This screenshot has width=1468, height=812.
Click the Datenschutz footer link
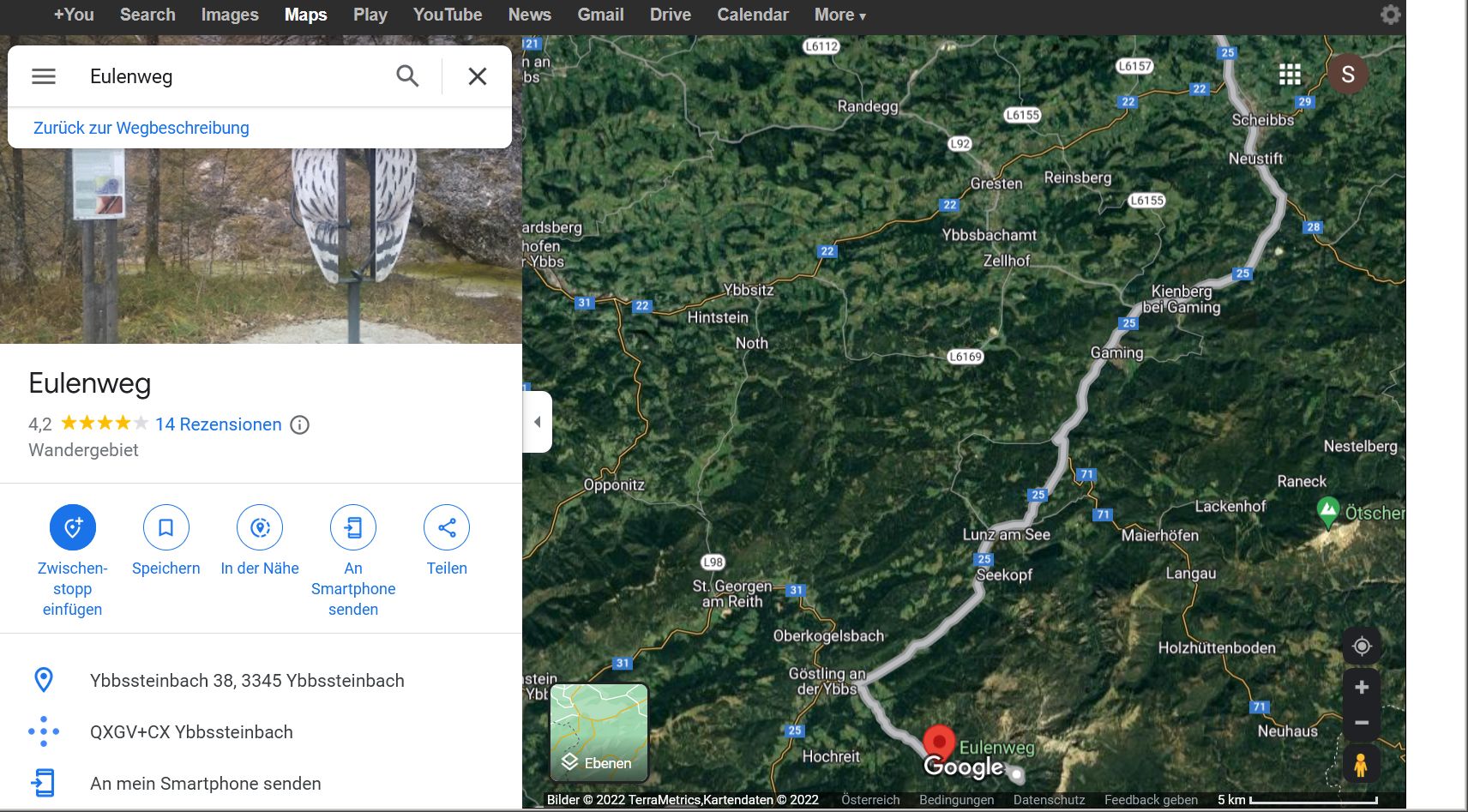coord(1050,800)
